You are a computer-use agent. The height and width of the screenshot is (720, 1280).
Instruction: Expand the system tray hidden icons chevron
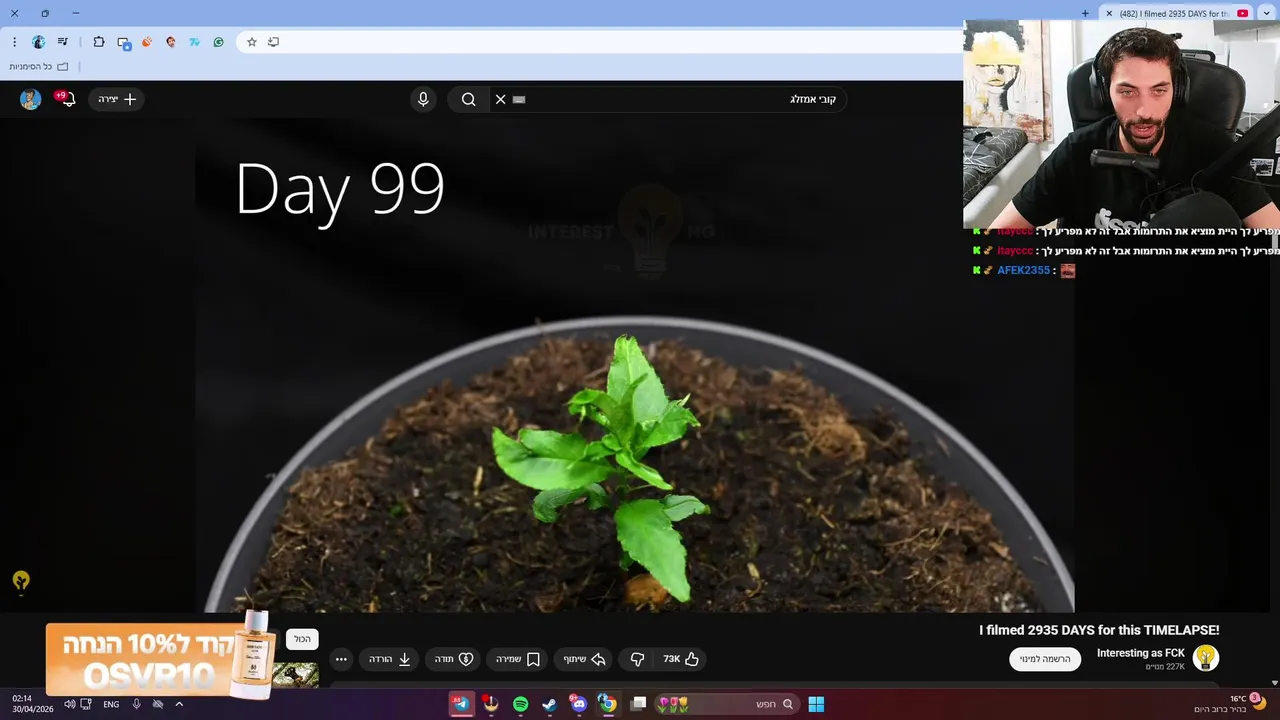pos(179,704)
